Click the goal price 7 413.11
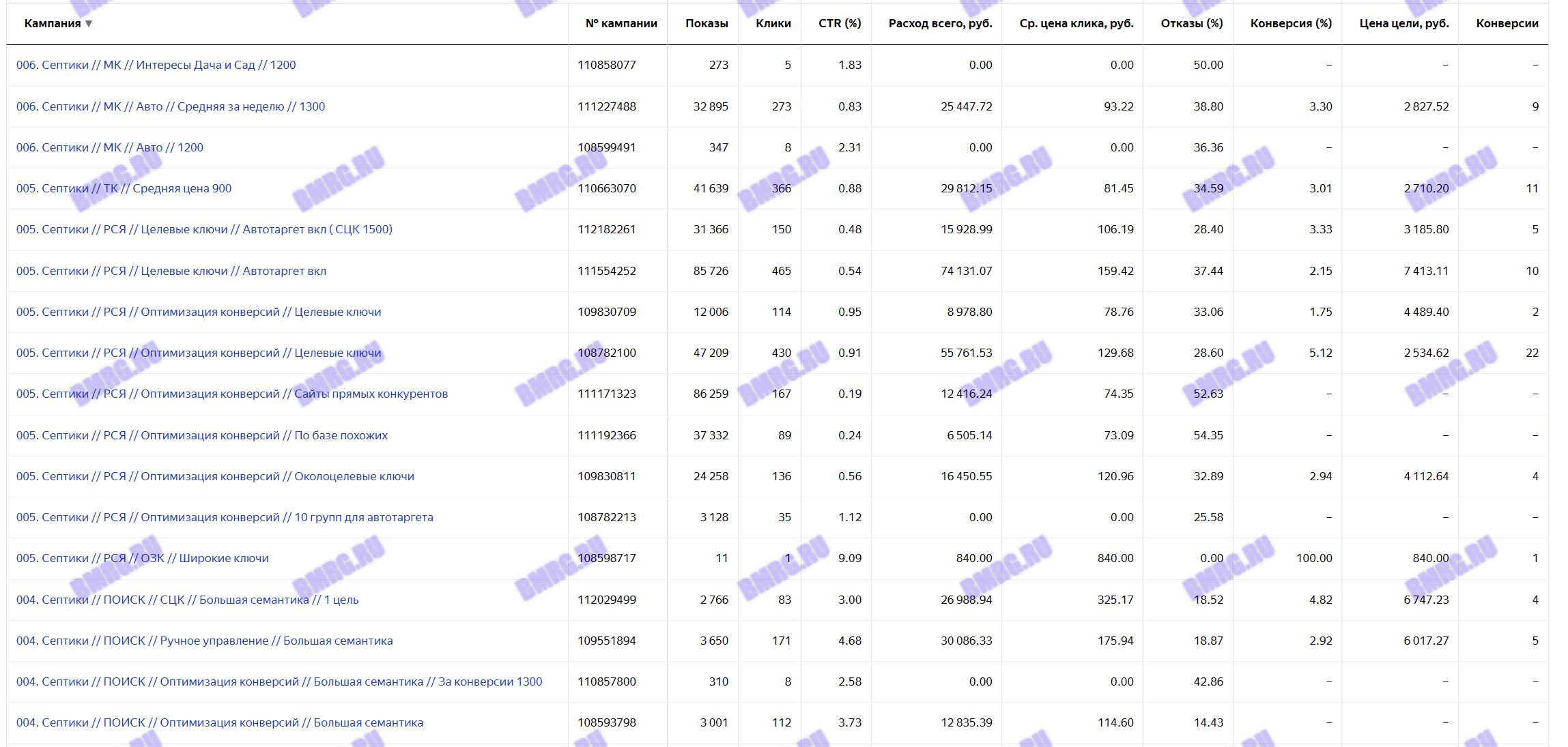 1426,271
